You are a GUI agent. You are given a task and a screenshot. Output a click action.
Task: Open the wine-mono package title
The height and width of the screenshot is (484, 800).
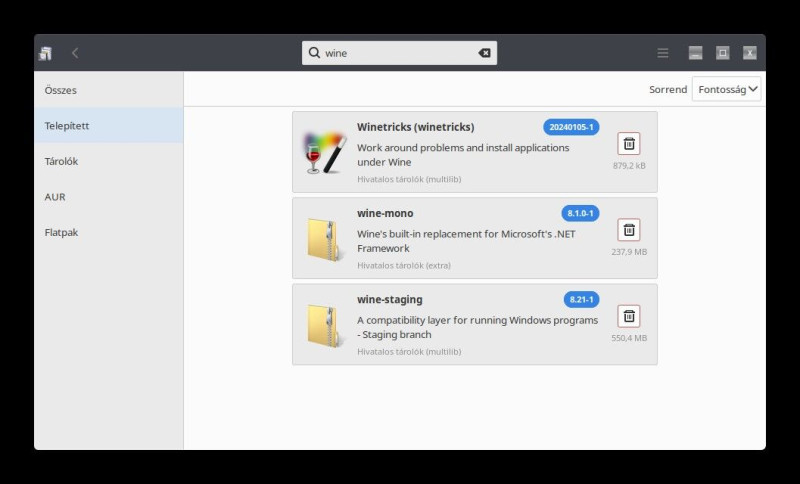coord(385,213)
